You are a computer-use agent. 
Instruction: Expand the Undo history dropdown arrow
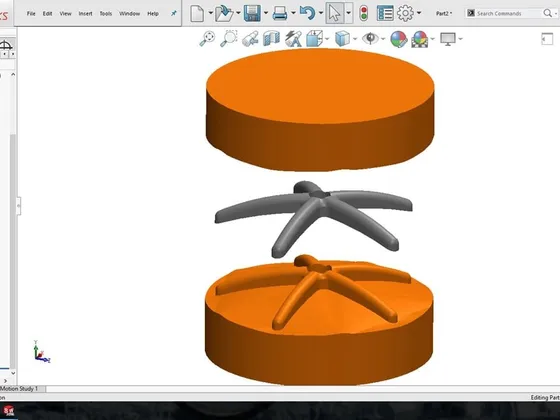[321, 13]
